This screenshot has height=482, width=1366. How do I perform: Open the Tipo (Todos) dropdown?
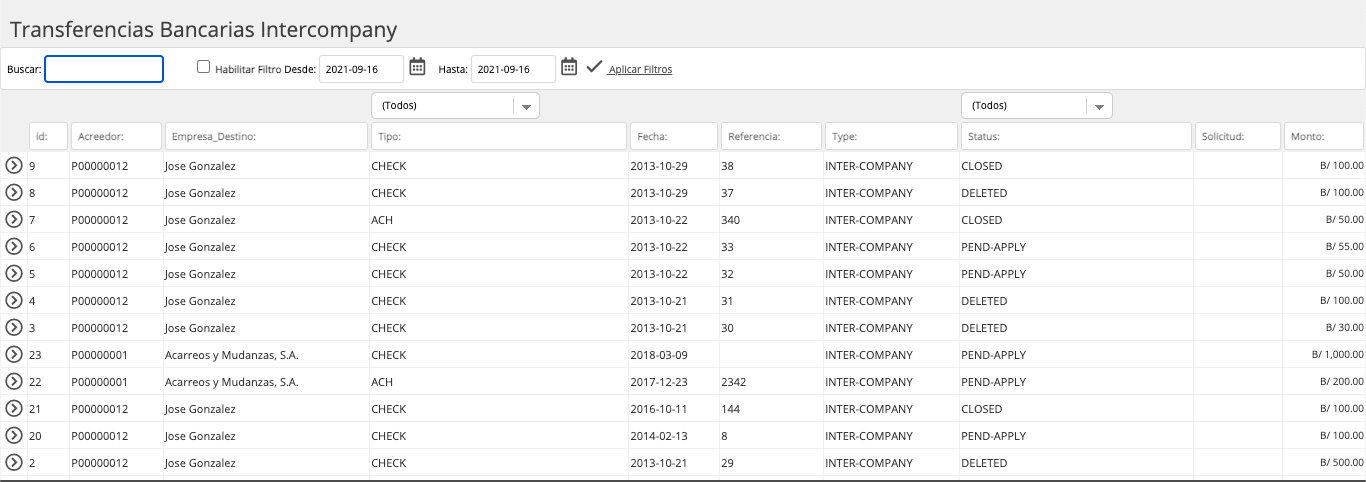(455, 105)
